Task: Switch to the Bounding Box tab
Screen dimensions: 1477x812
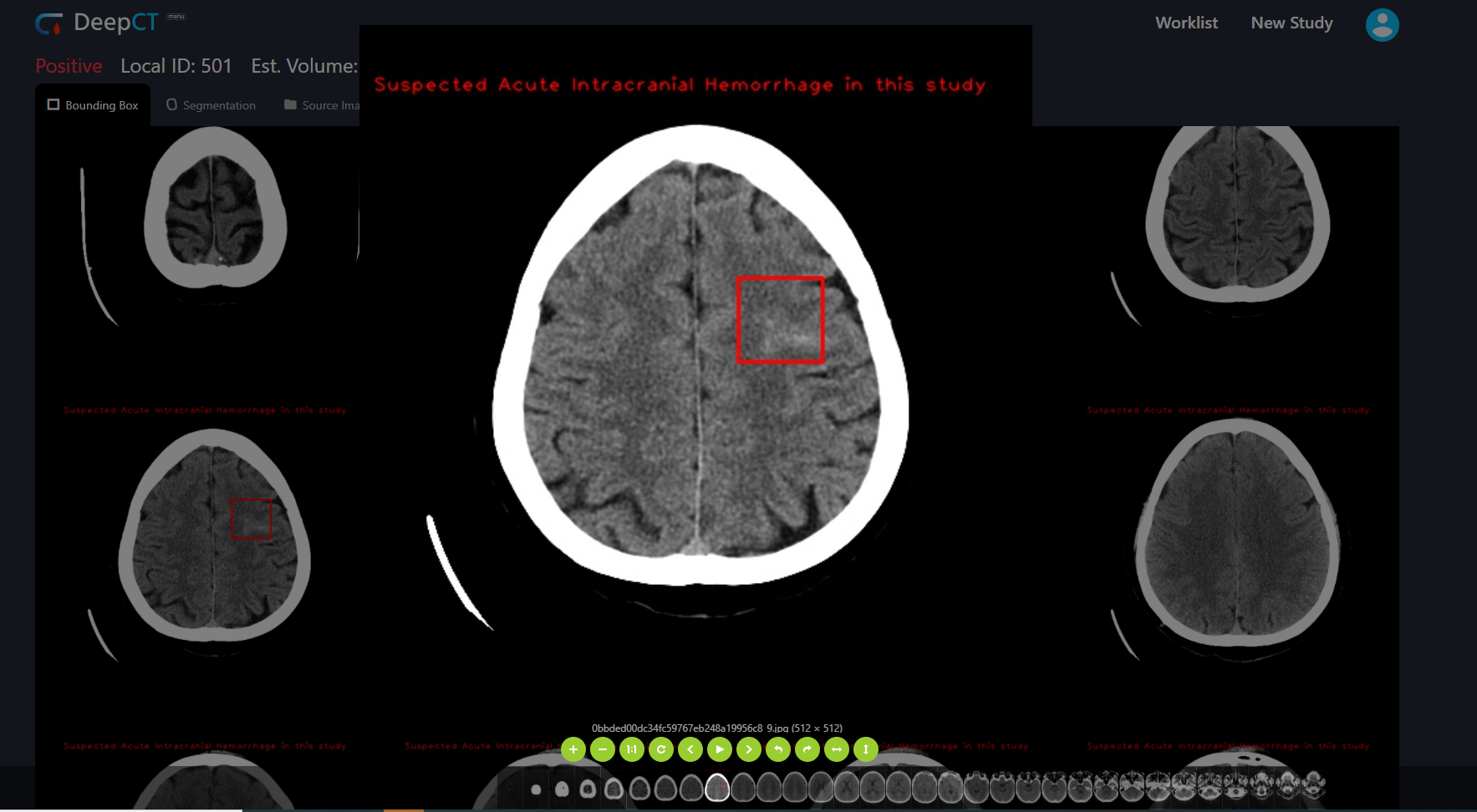Action: [x=93, y=105]
